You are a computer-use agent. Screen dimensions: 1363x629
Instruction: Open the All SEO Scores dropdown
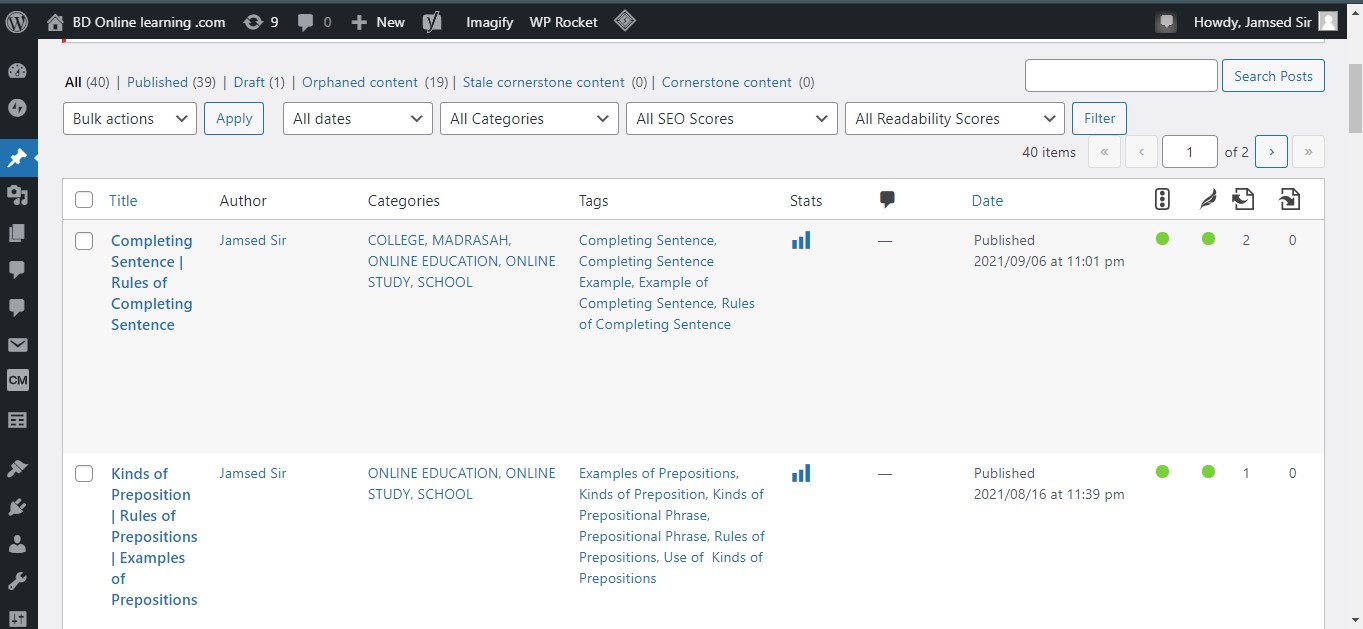pos(731,118)
